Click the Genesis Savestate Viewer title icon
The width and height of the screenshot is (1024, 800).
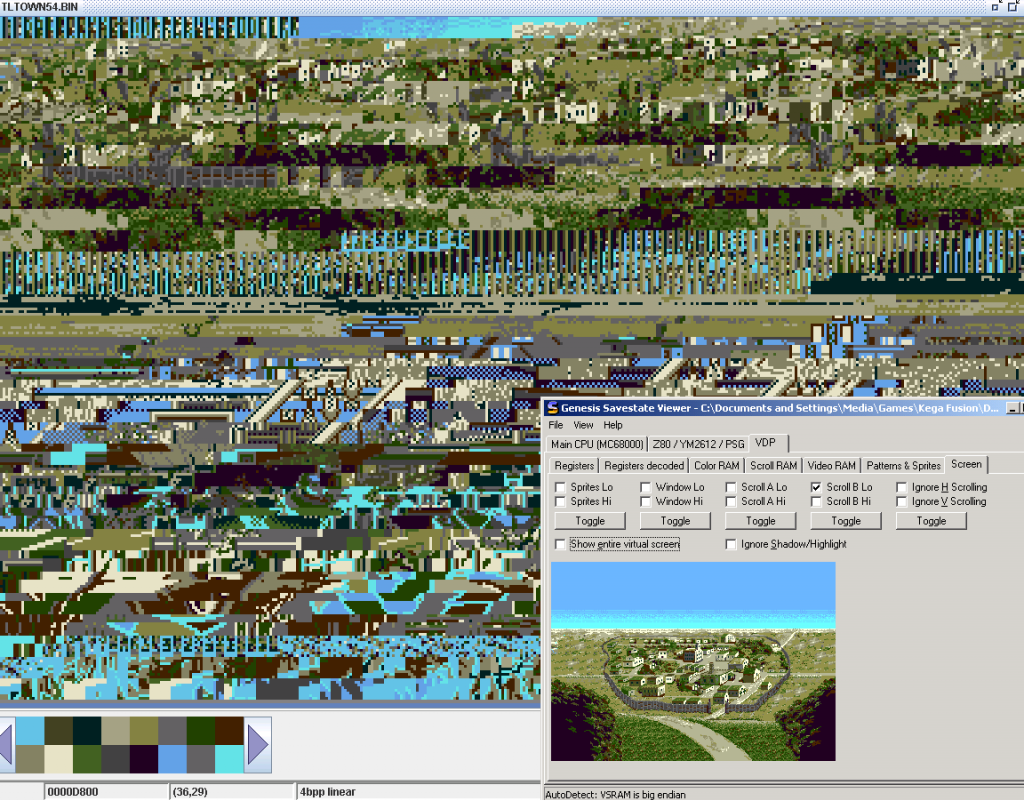(551, 408)
